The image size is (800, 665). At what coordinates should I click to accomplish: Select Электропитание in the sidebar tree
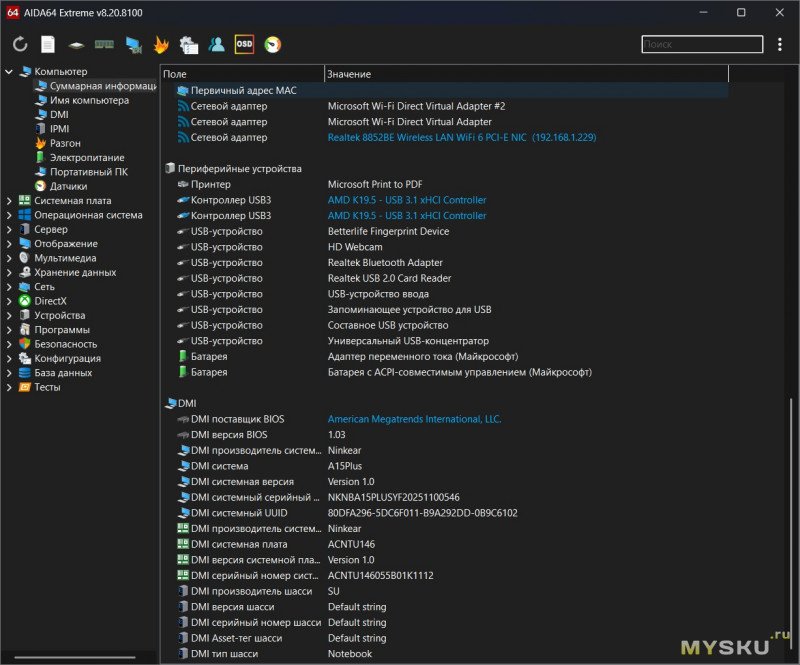click(x=87, y=158)
